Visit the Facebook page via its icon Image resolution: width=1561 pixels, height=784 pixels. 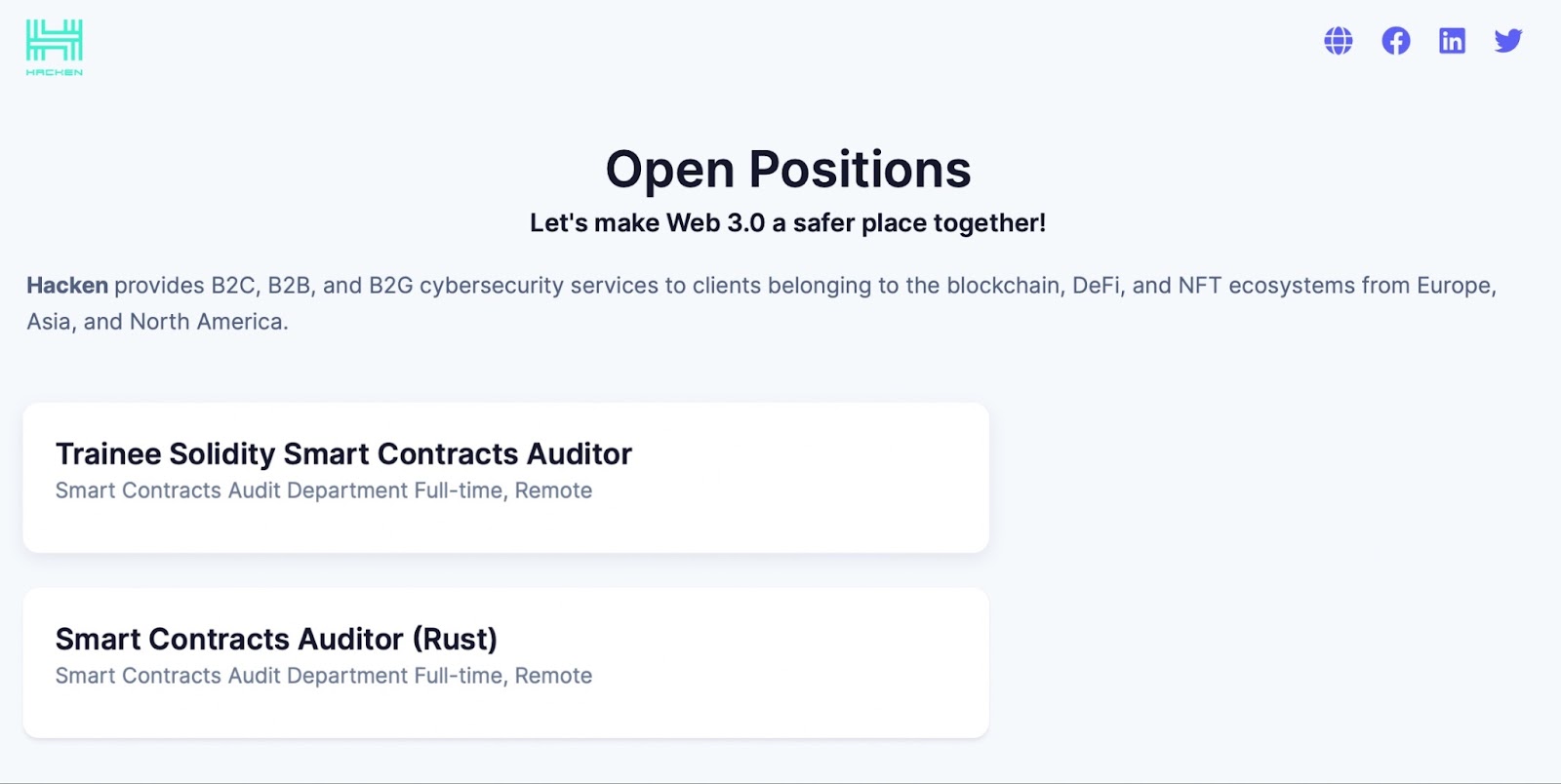click(1396, 41)
